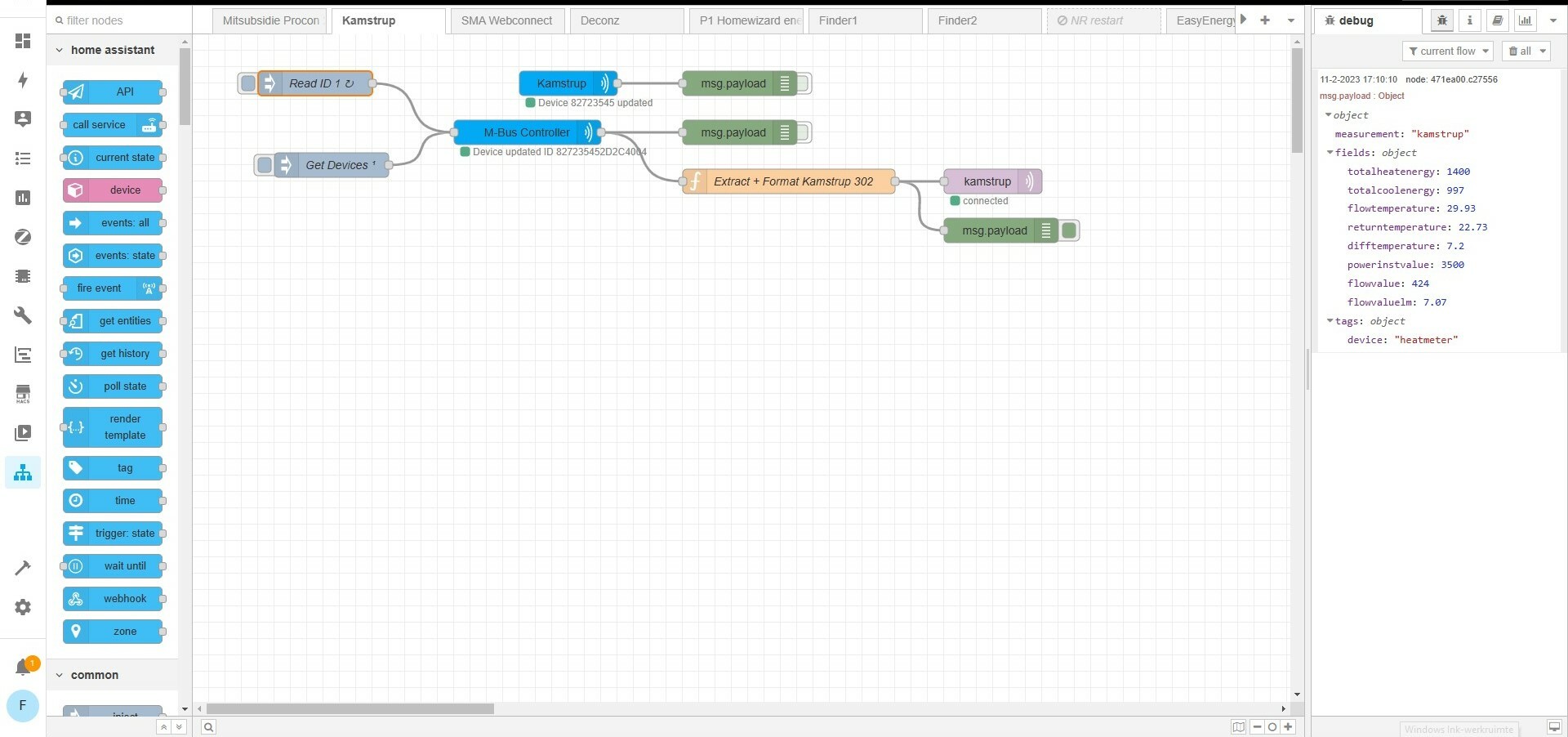The image size is (1568, 737).
Task: Open the search flows magnifier icon
Action: tap(209, 727)
